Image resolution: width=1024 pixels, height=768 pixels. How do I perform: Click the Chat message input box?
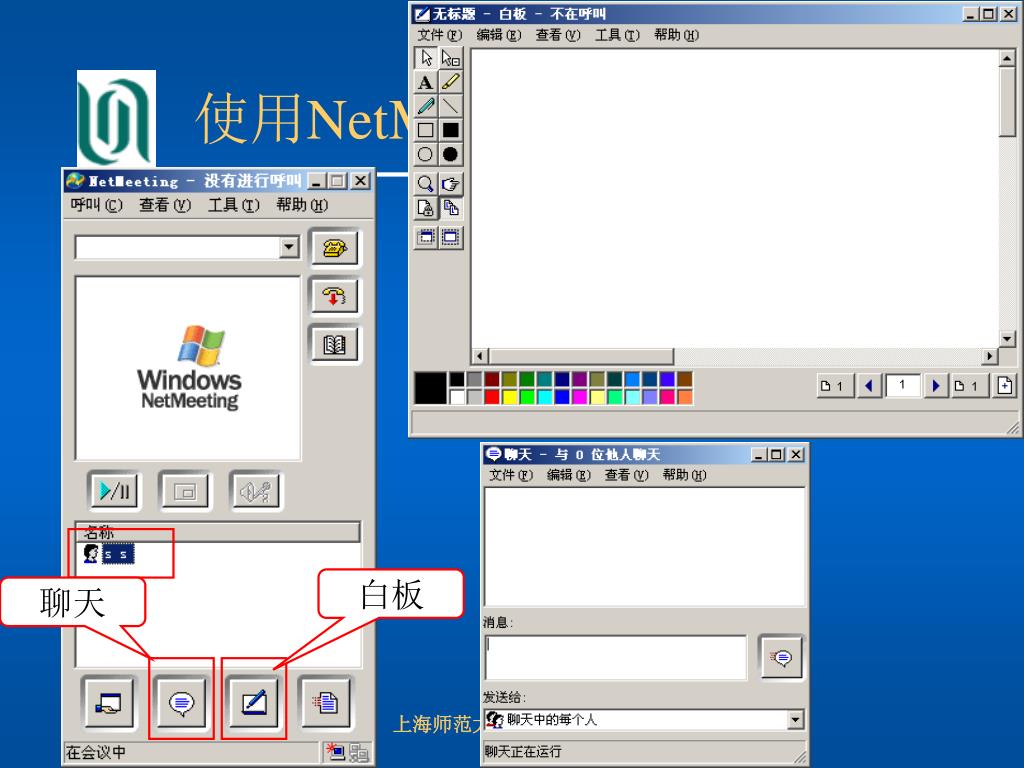(616, 657)
